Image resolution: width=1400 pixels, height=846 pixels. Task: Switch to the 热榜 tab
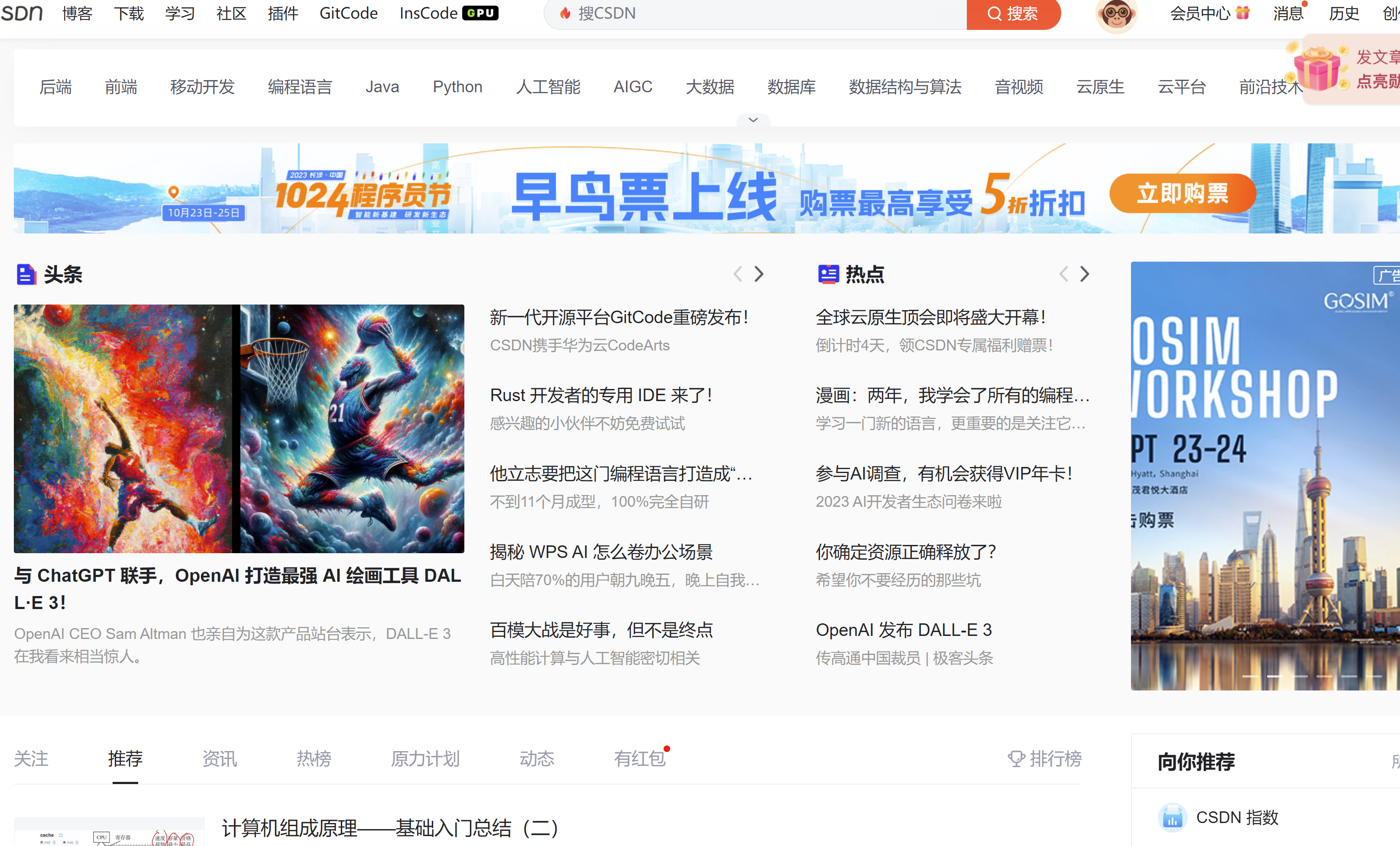coord(314,758)
